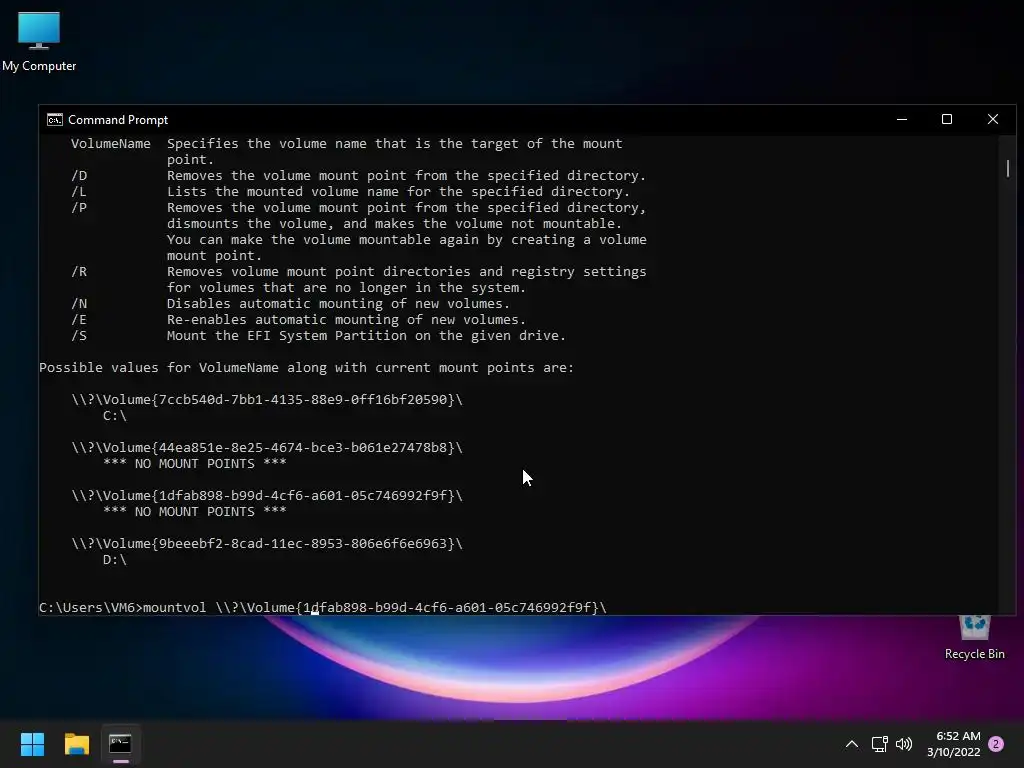Click the typed mountvol command at the prompt

click(x=375, y=608)
